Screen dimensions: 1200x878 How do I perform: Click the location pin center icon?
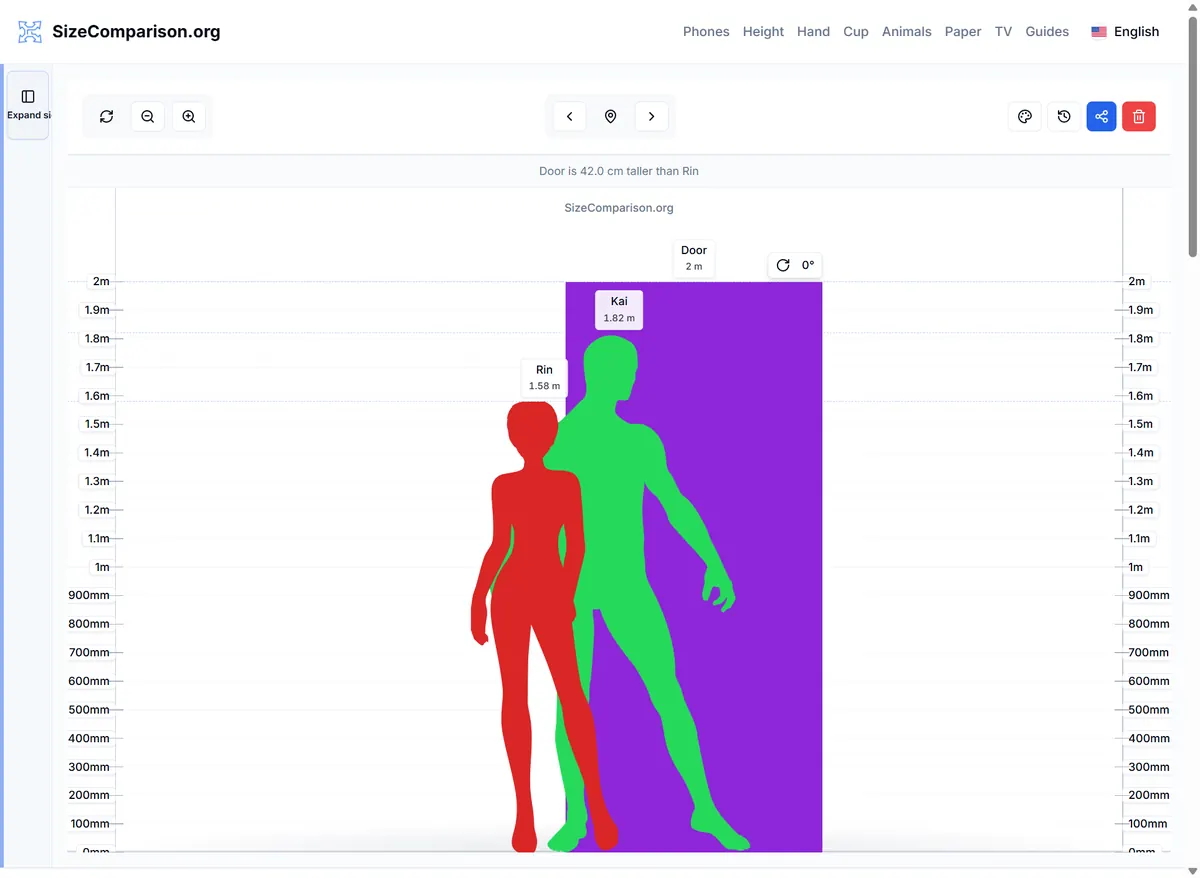[611, 117]
